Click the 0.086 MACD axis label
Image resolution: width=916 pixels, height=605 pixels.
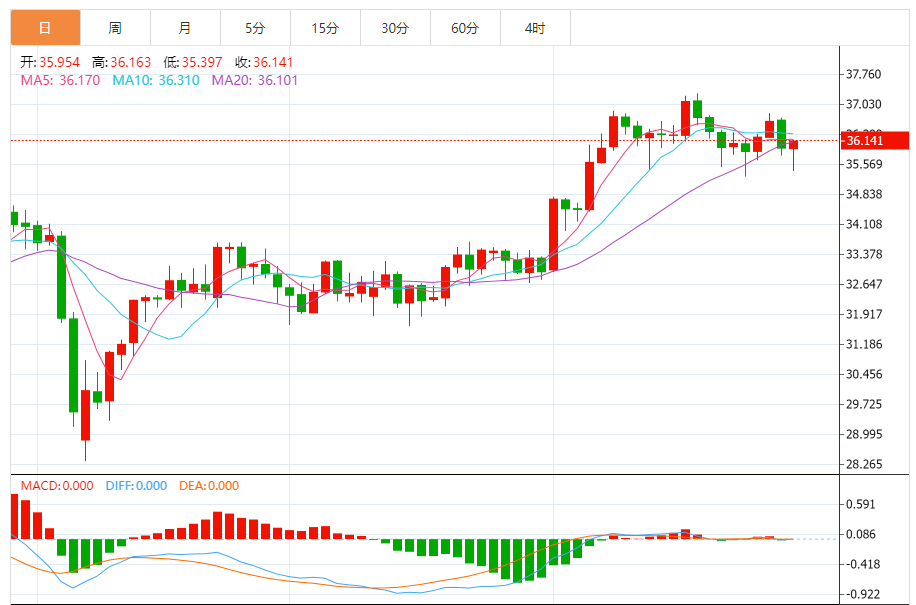[861, 534]
